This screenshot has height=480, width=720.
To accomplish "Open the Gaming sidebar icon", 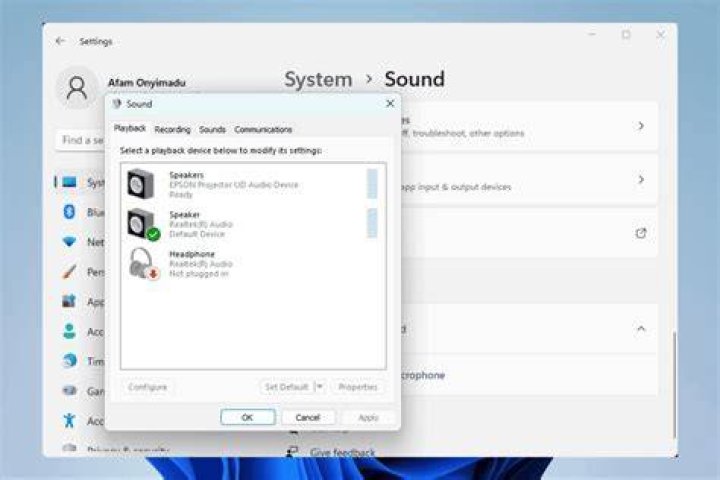I will pyautogui.click(x=69, y=390).
